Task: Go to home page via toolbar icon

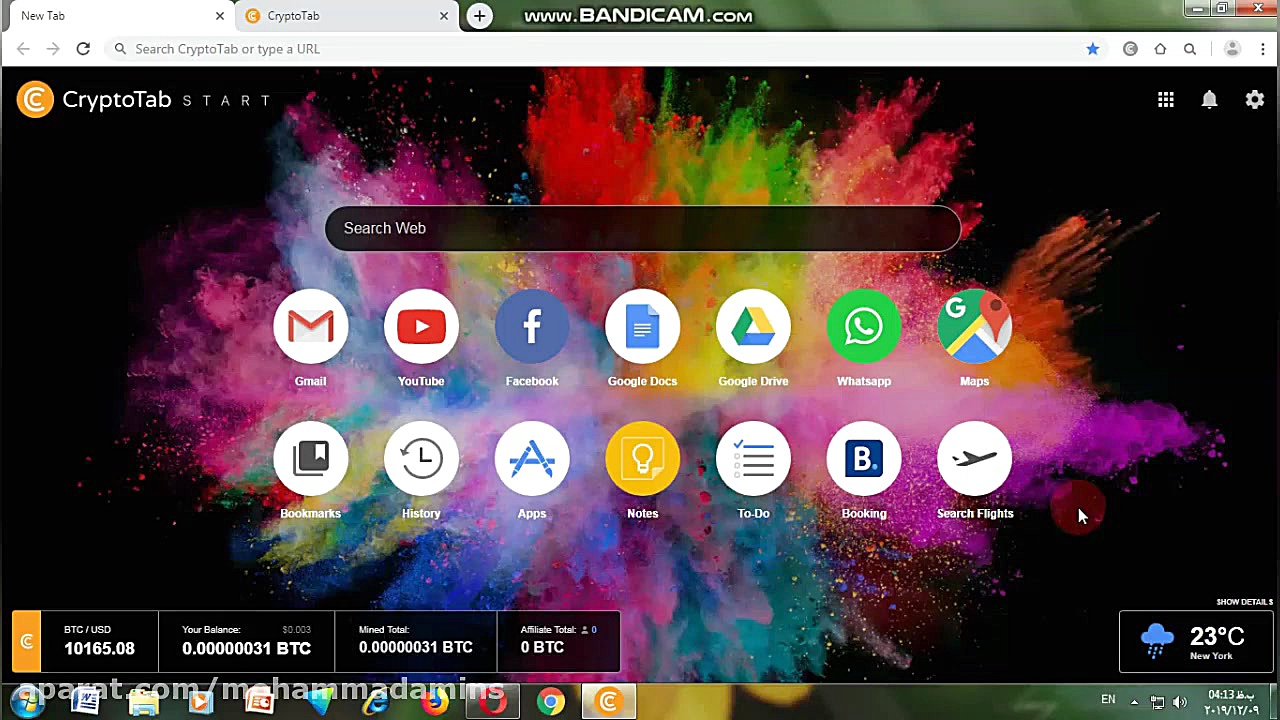Action: (1160, 49)
